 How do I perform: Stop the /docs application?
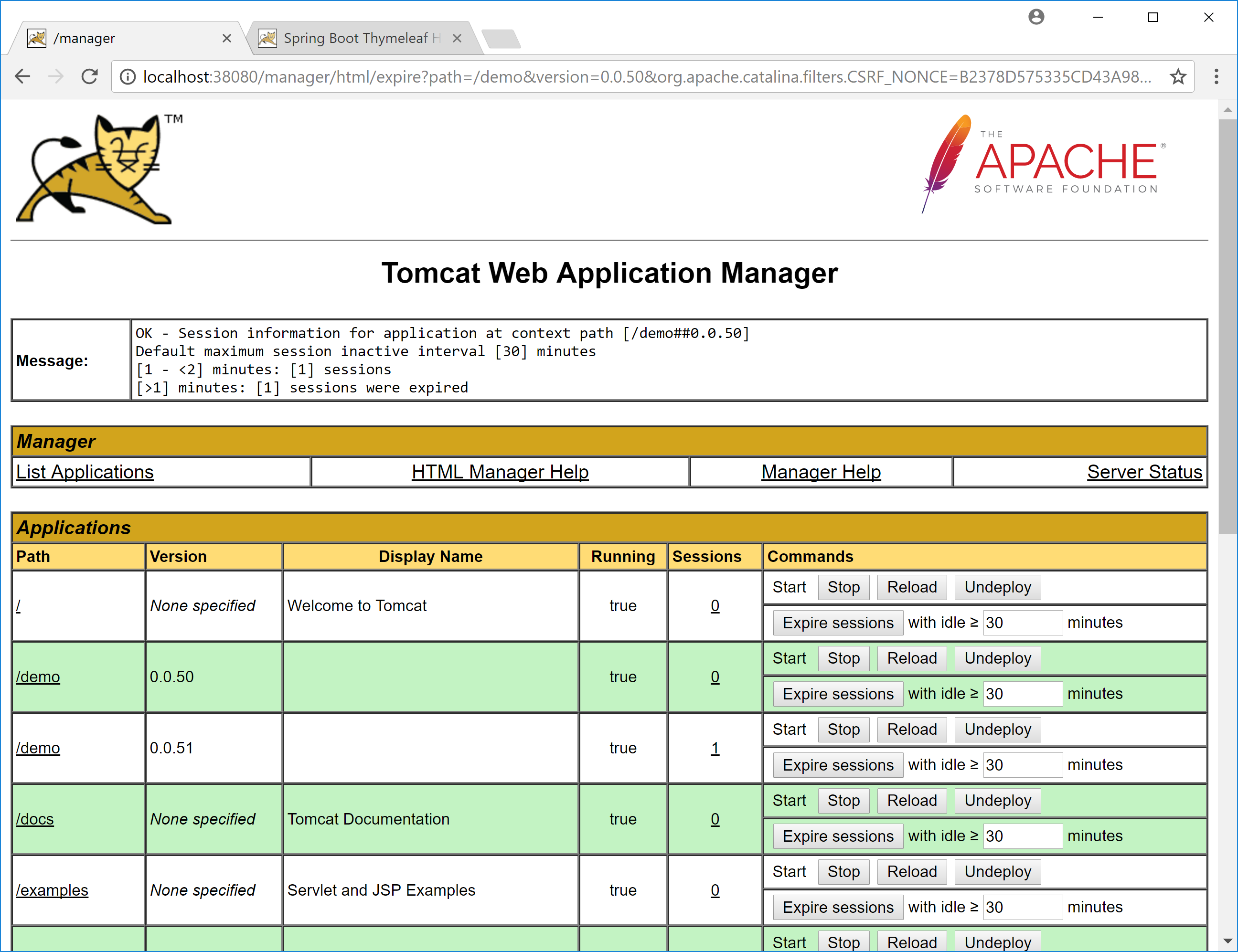[843, 801]
